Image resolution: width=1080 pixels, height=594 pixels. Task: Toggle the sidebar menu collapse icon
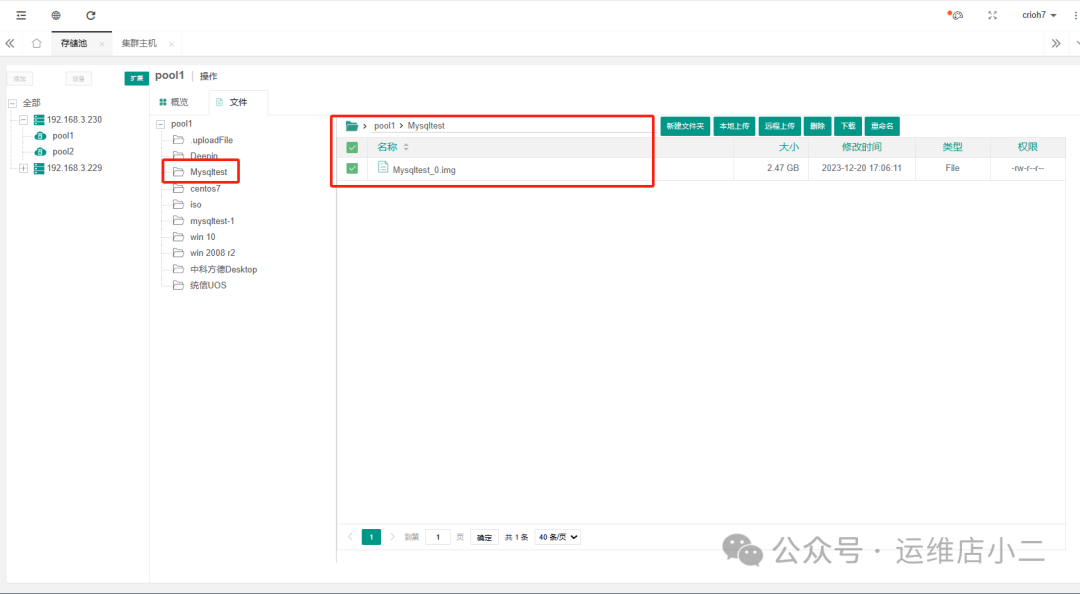click(21, 15)
